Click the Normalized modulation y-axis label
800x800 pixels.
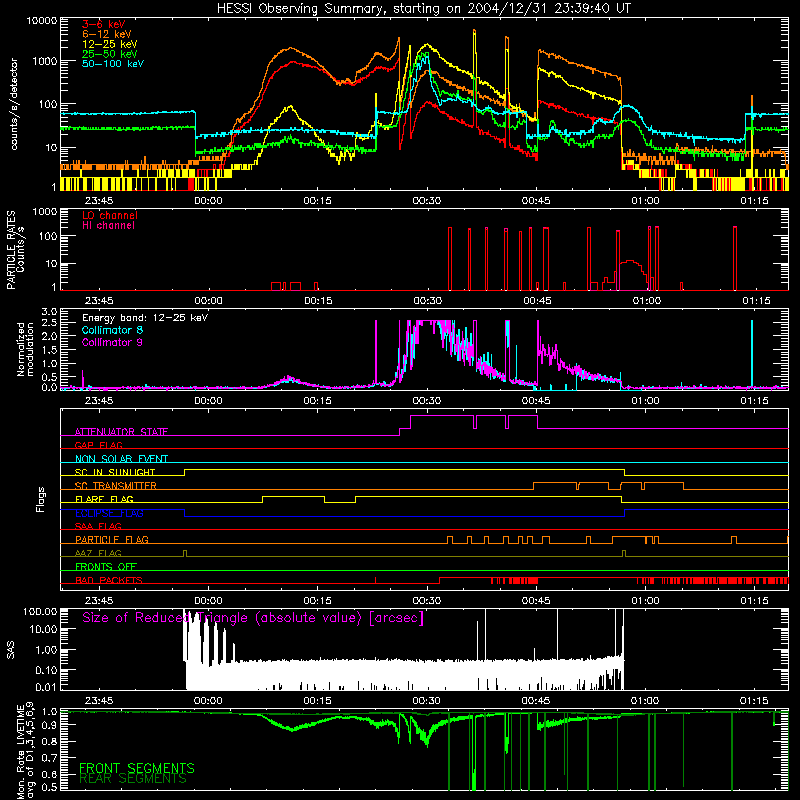point(25,349)
